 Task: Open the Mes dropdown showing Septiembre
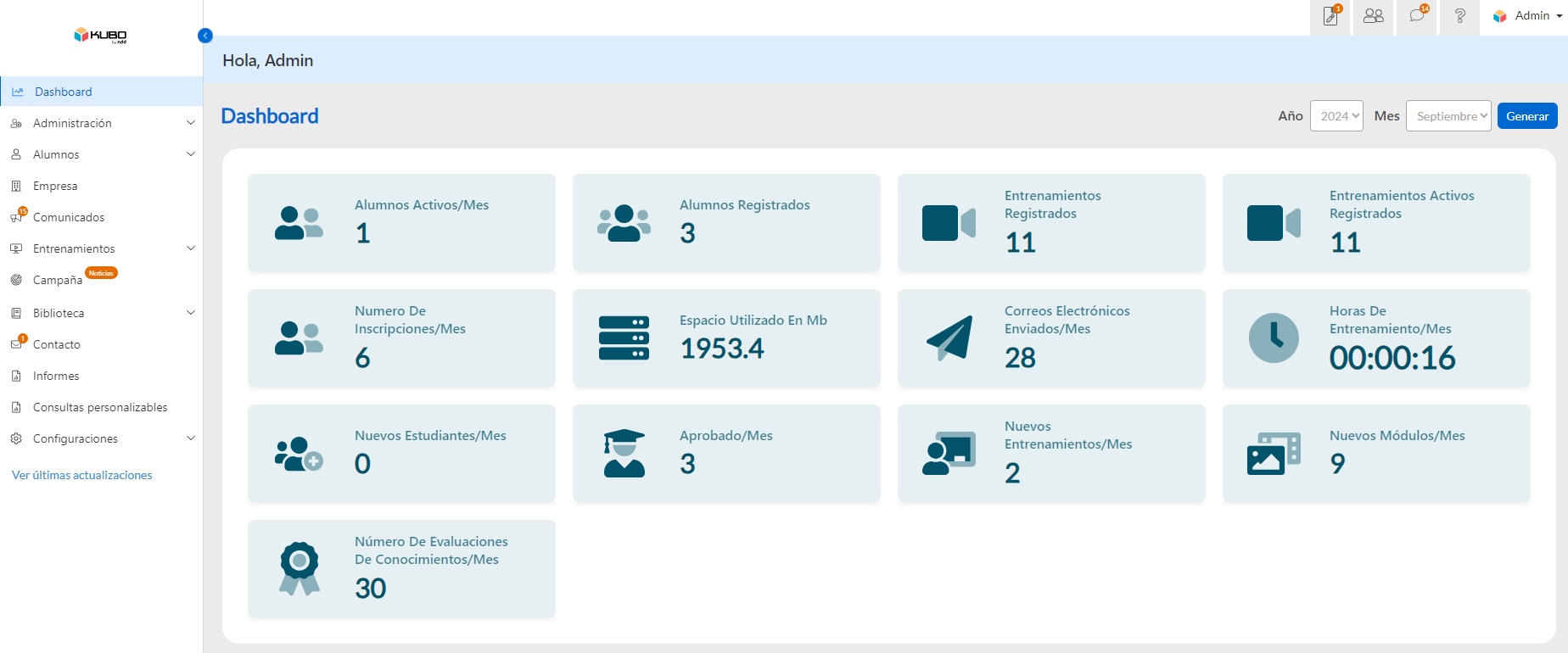[1448, 116]
